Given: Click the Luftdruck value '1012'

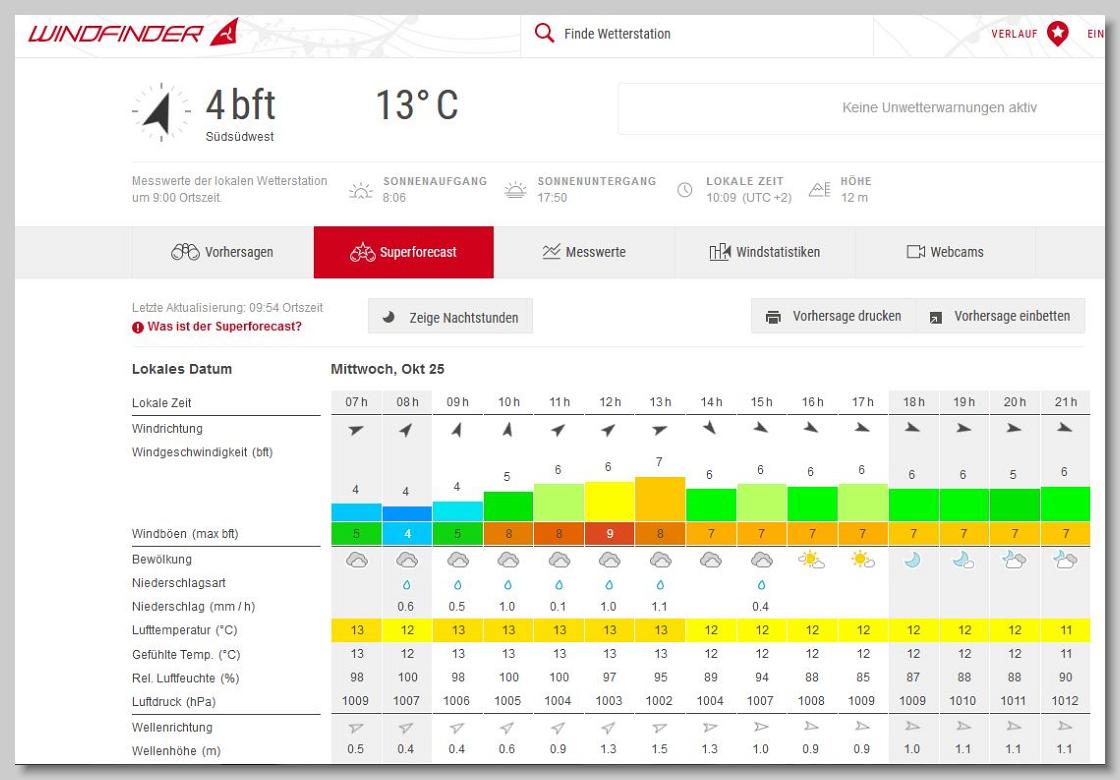Looking at the screenshot, I should 1064,701.
